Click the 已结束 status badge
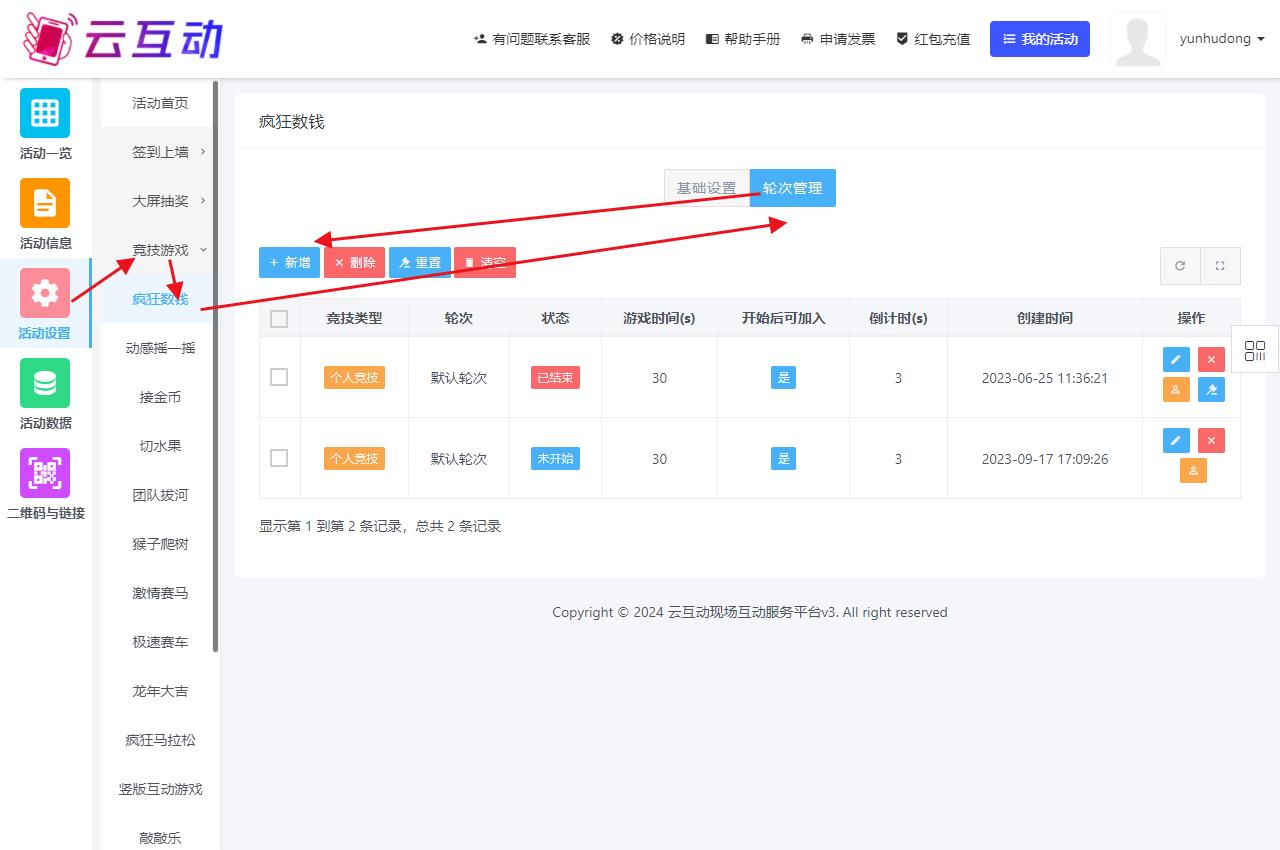 coord(555,378)
